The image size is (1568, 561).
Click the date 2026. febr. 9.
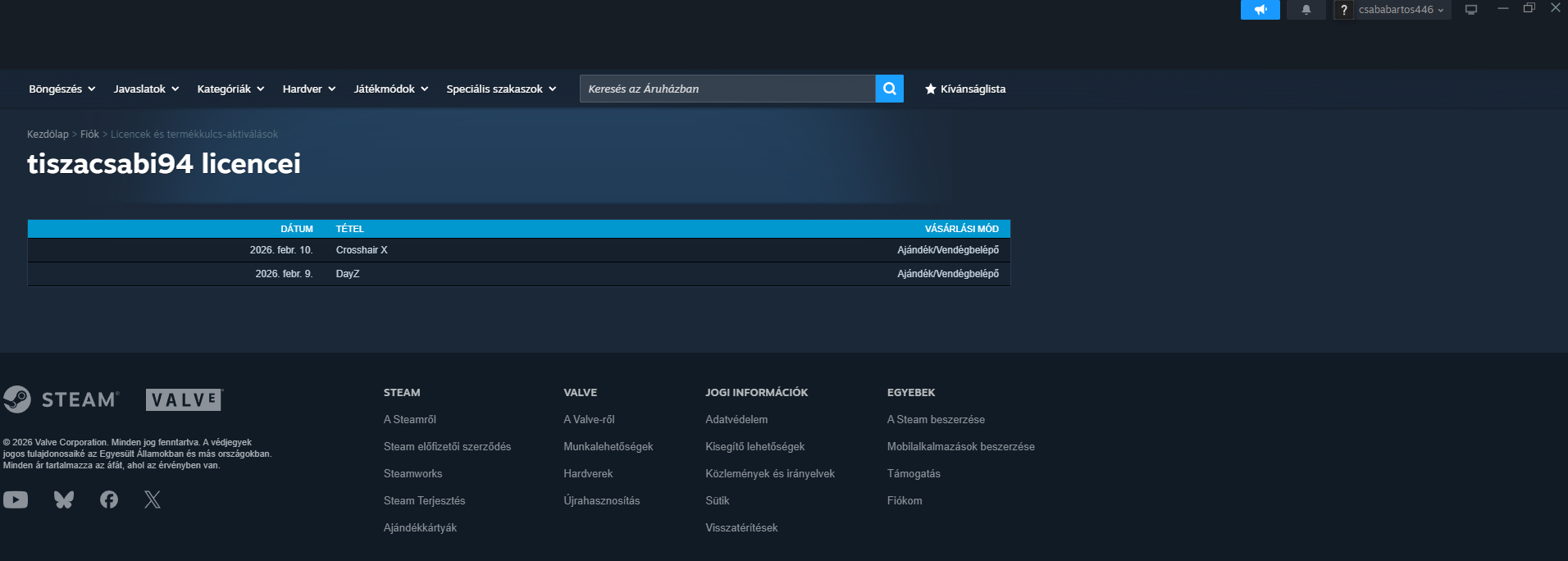coord(284,274)
